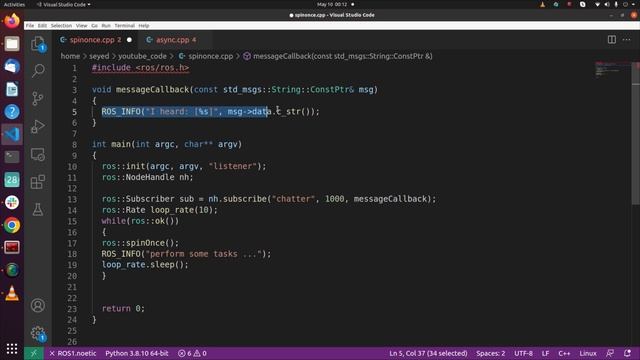The width and height of the screenshot is (640, 360).
Task: Open the Help menu
Action: tap(144, 26)
